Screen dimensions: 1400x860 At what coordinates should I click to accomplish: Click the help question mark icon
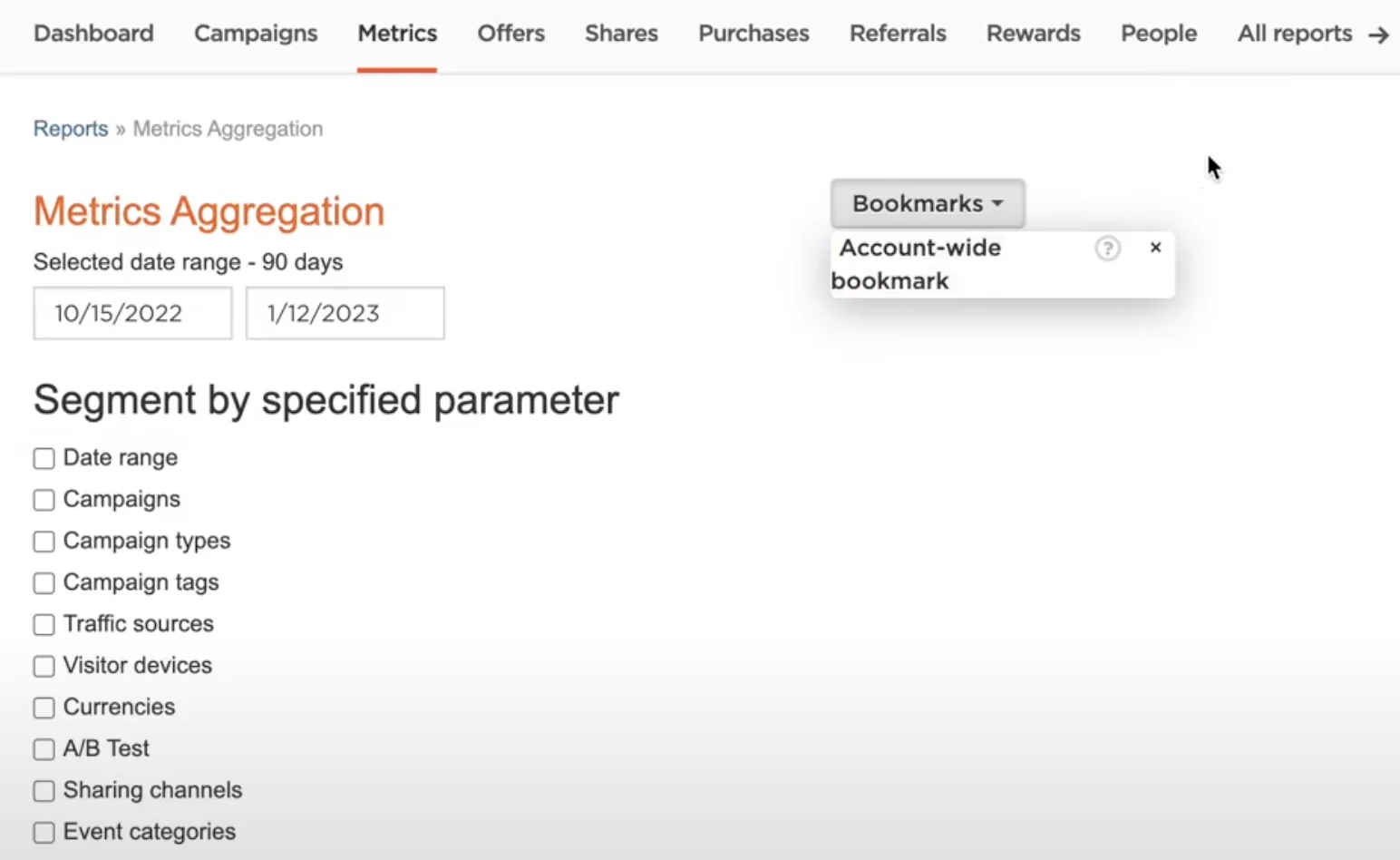[x=1107, y=249]
